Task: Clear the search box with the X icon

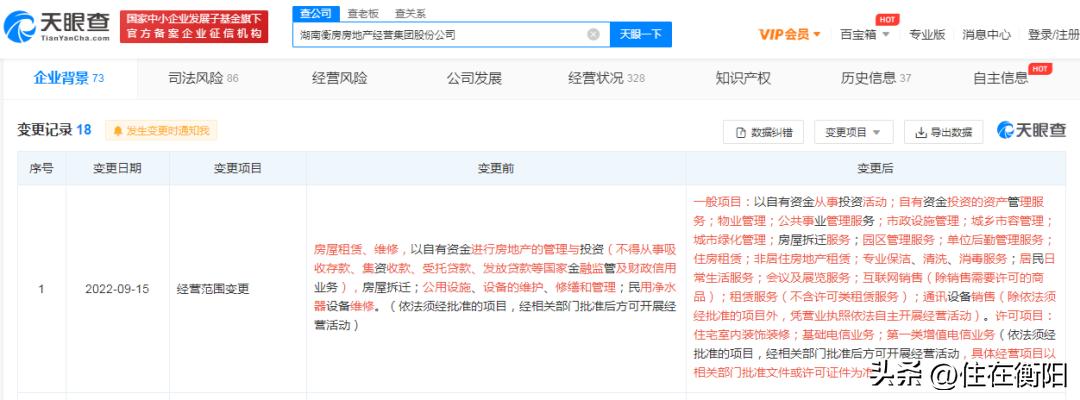Action: [x=593, y=34]
